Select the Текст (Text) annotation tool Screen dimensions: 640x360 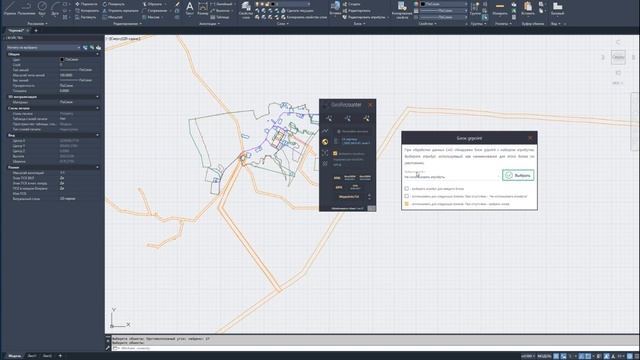click(x=189, y=8)
